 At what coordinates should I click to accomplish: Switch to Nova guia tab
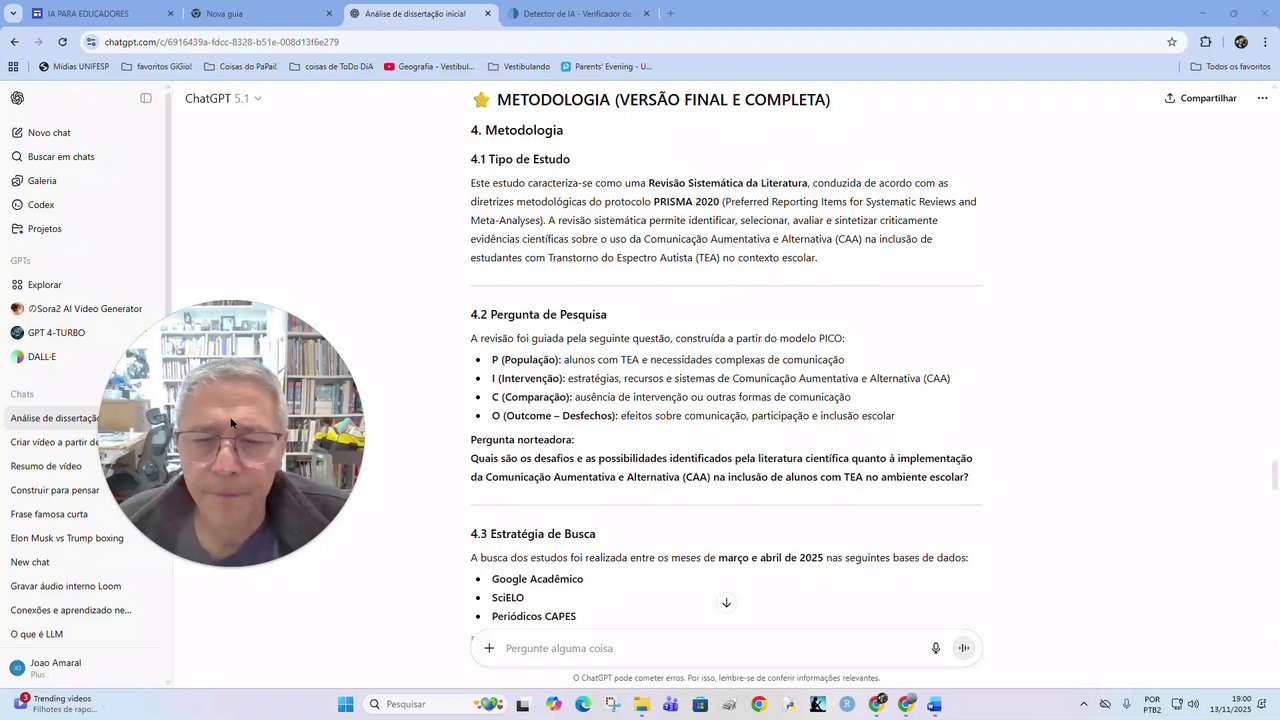click(262, 14)
